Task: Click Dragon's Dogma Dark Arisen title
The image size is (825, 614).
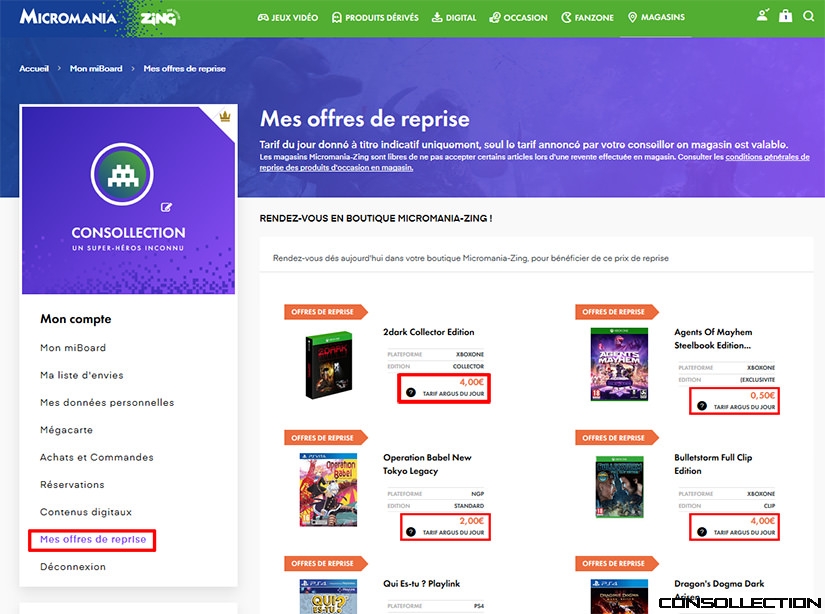Action: pyautogui.click(x=719, y=590)
